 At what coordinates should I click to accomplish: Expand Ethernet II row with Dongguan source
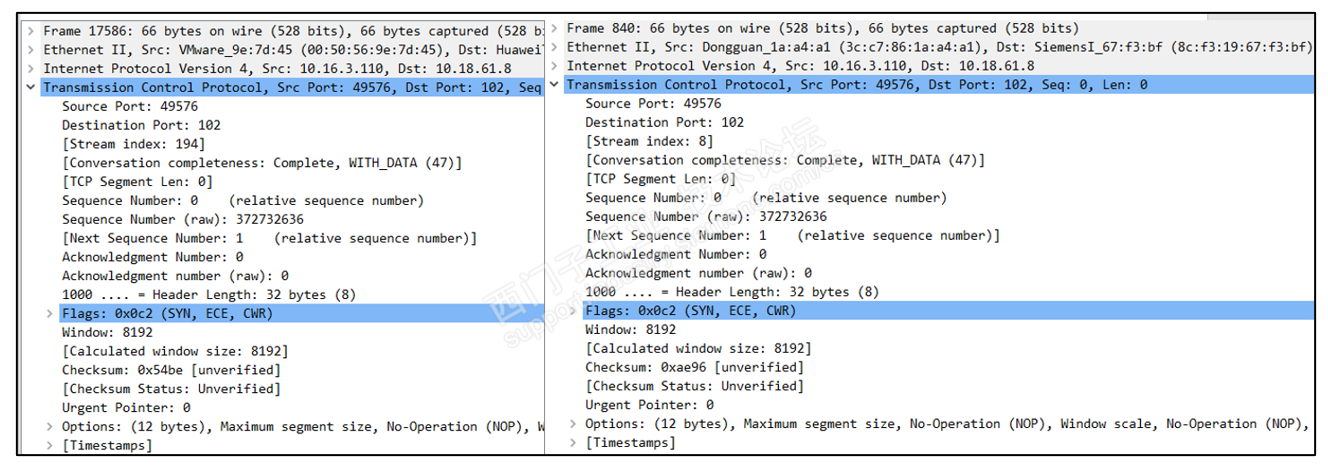click(556, 47)
